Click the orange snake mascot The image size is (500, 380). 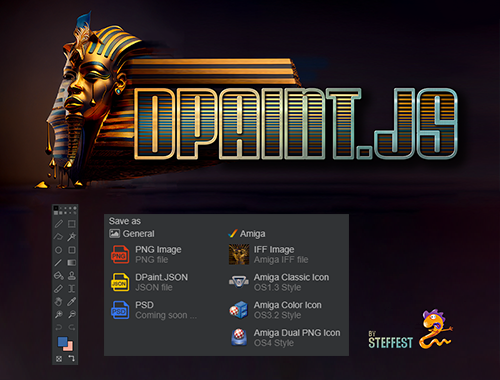[436, 329]
